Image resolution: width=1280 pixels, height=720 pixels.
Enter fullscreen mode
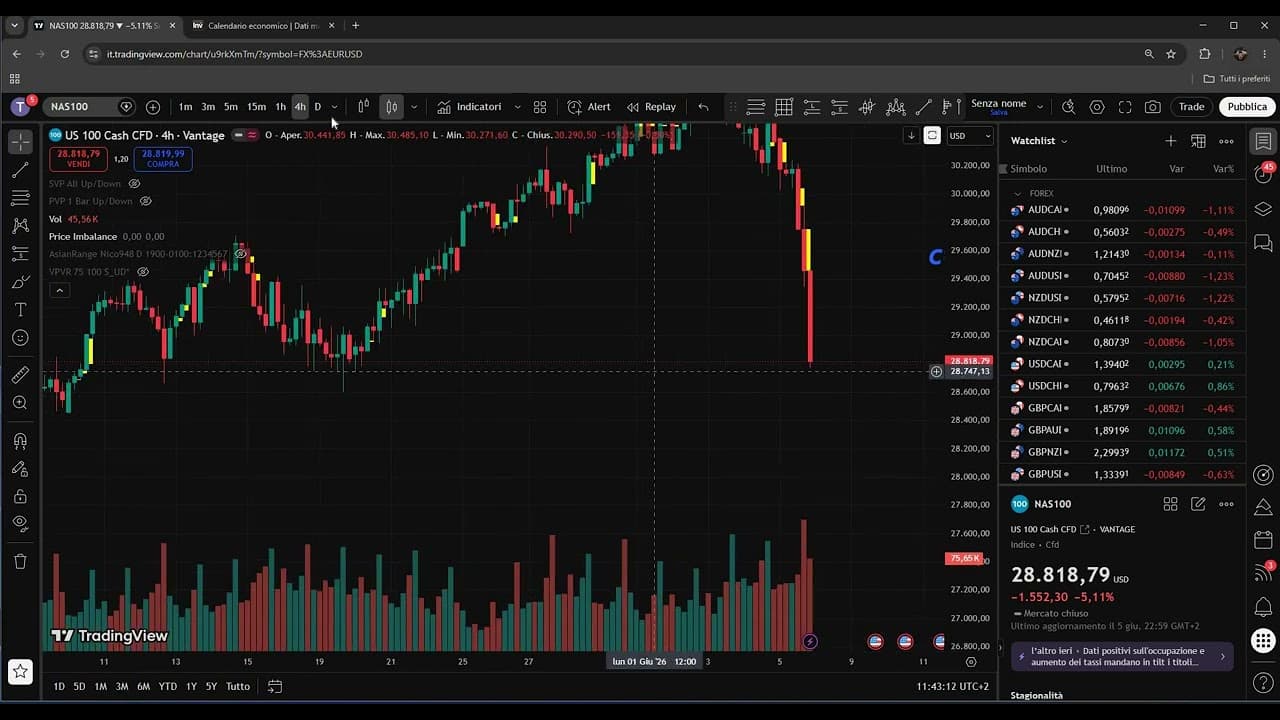pos(1125,107)
